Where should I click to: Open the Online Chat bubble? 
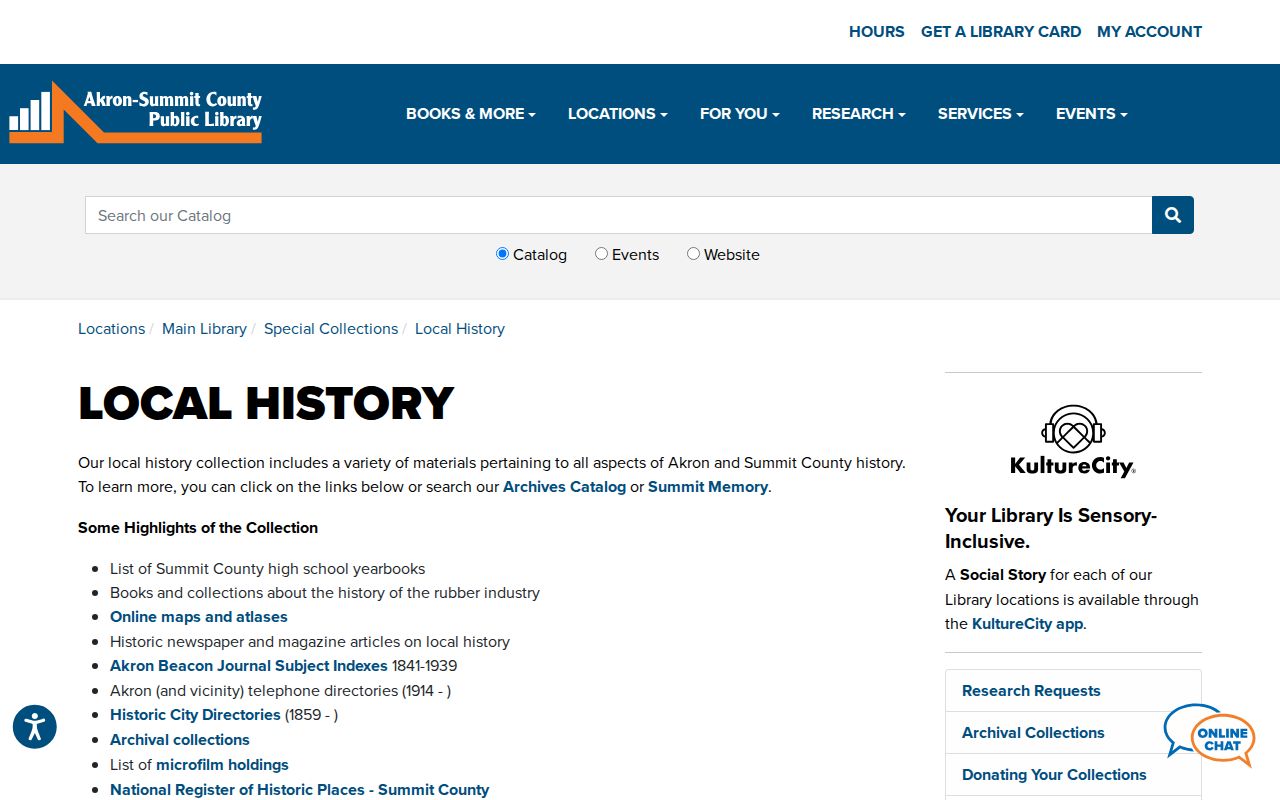pos(1209,735)
